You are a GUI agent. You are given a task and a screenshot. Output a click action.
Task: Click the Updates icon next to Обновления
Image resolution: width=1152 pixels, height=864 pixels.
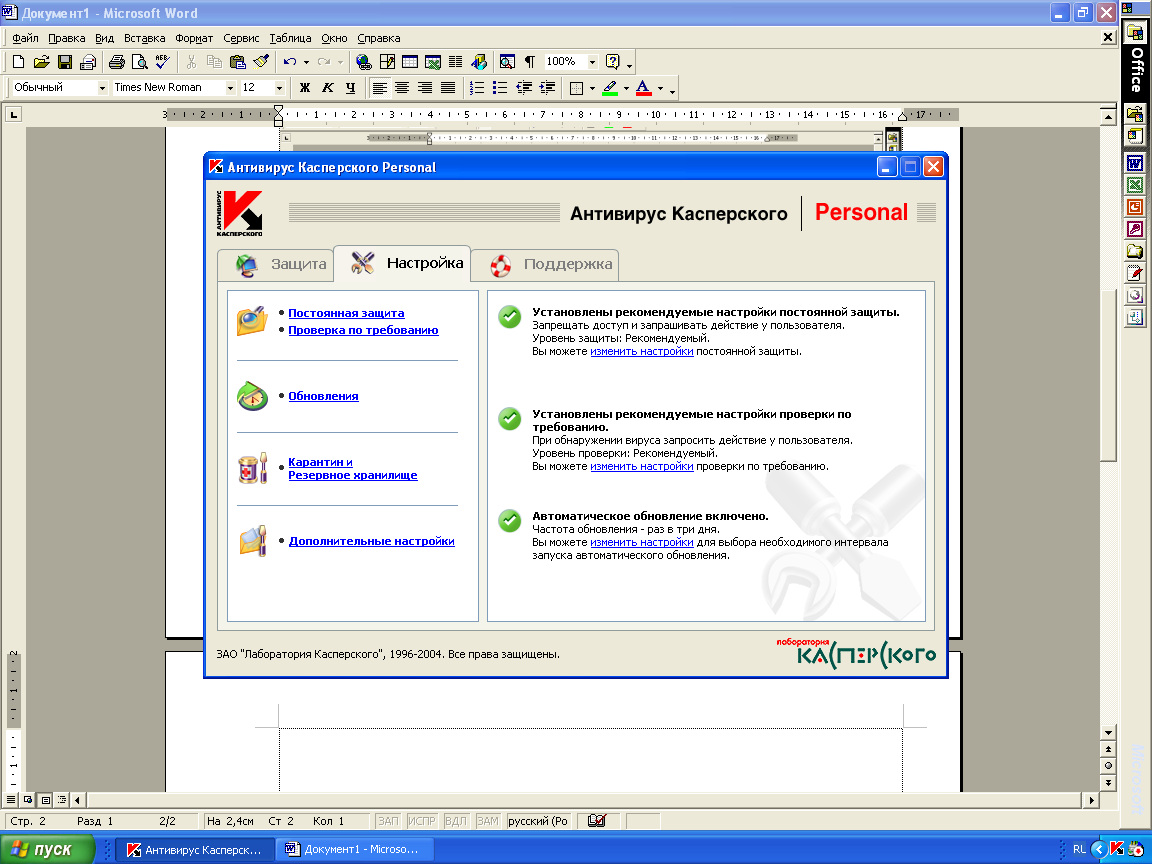click(252, 396)
